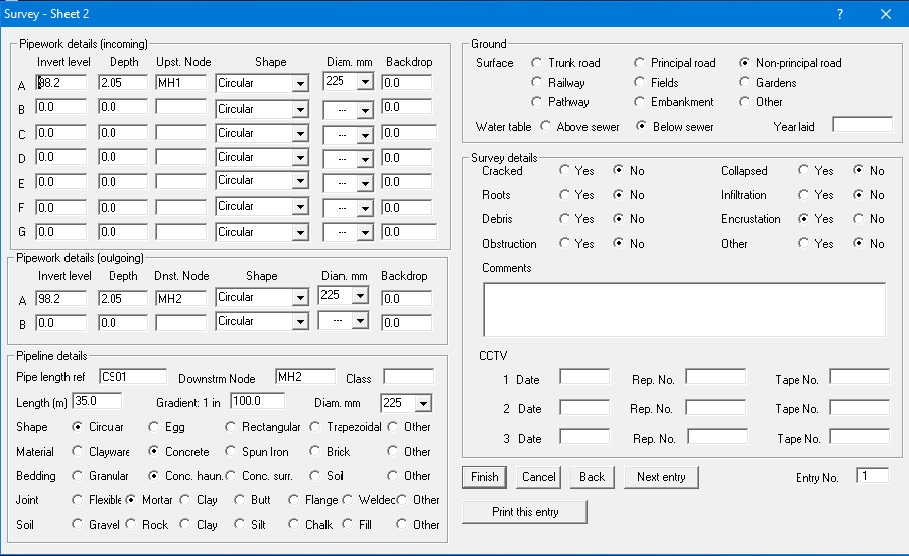
Task: Click CCTV 3 Tape No. field
Action: coord(860,436)
